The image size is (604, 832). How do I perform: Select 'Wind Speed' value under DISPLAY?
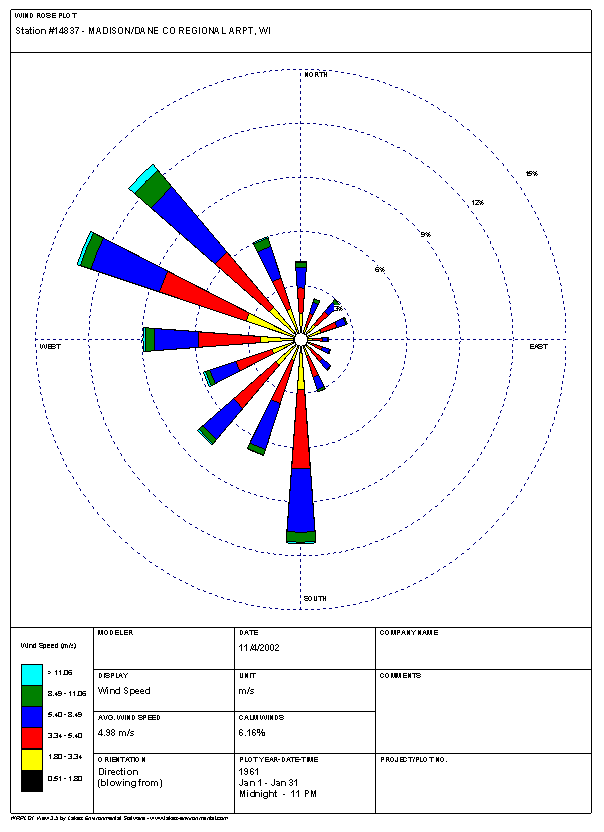[124, 691]
